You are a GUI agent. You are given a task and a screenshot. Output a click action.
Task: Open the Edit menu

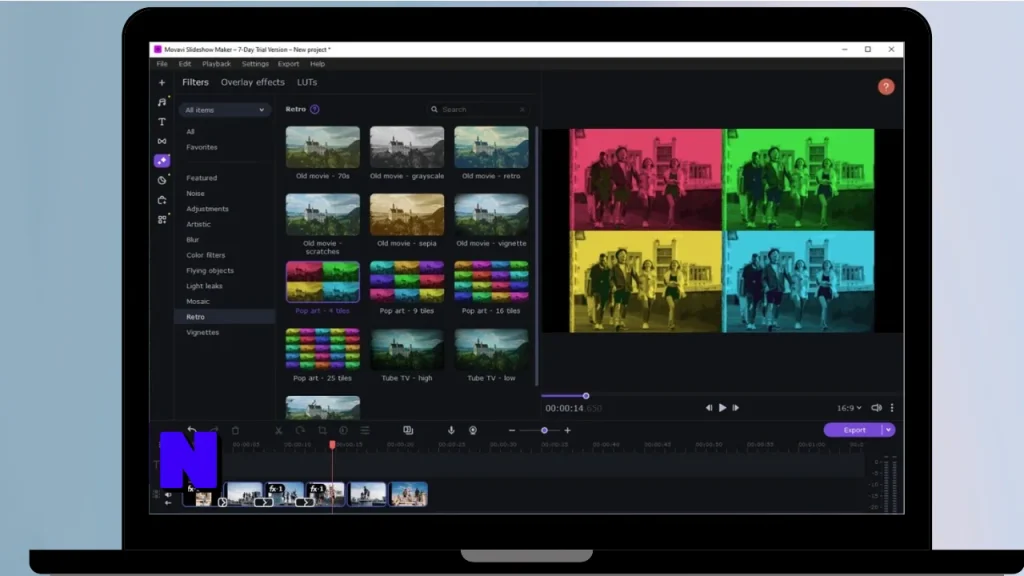coord(185,64)
